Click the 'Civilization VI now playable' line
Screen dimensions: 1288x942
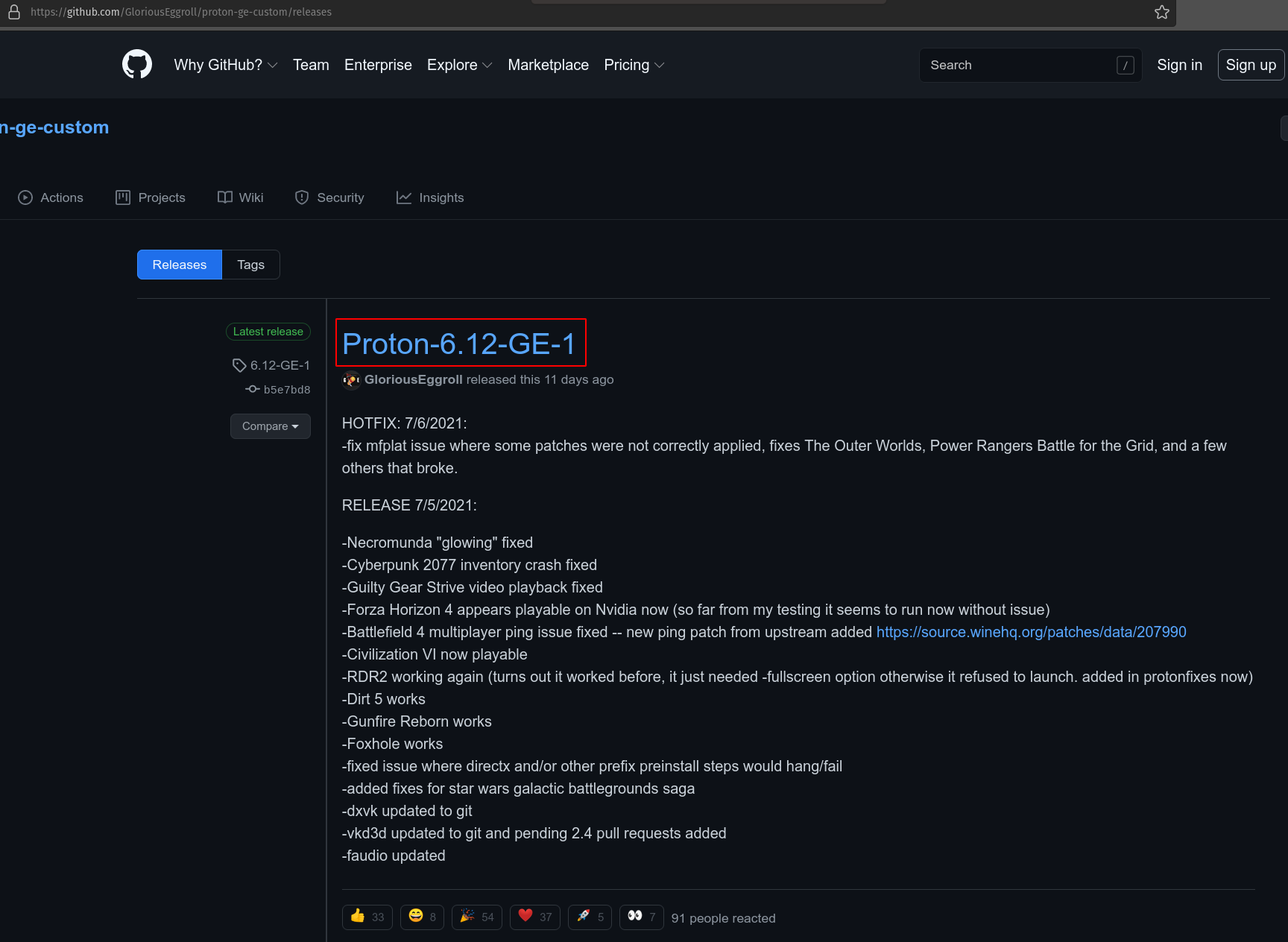pos(435,654)
